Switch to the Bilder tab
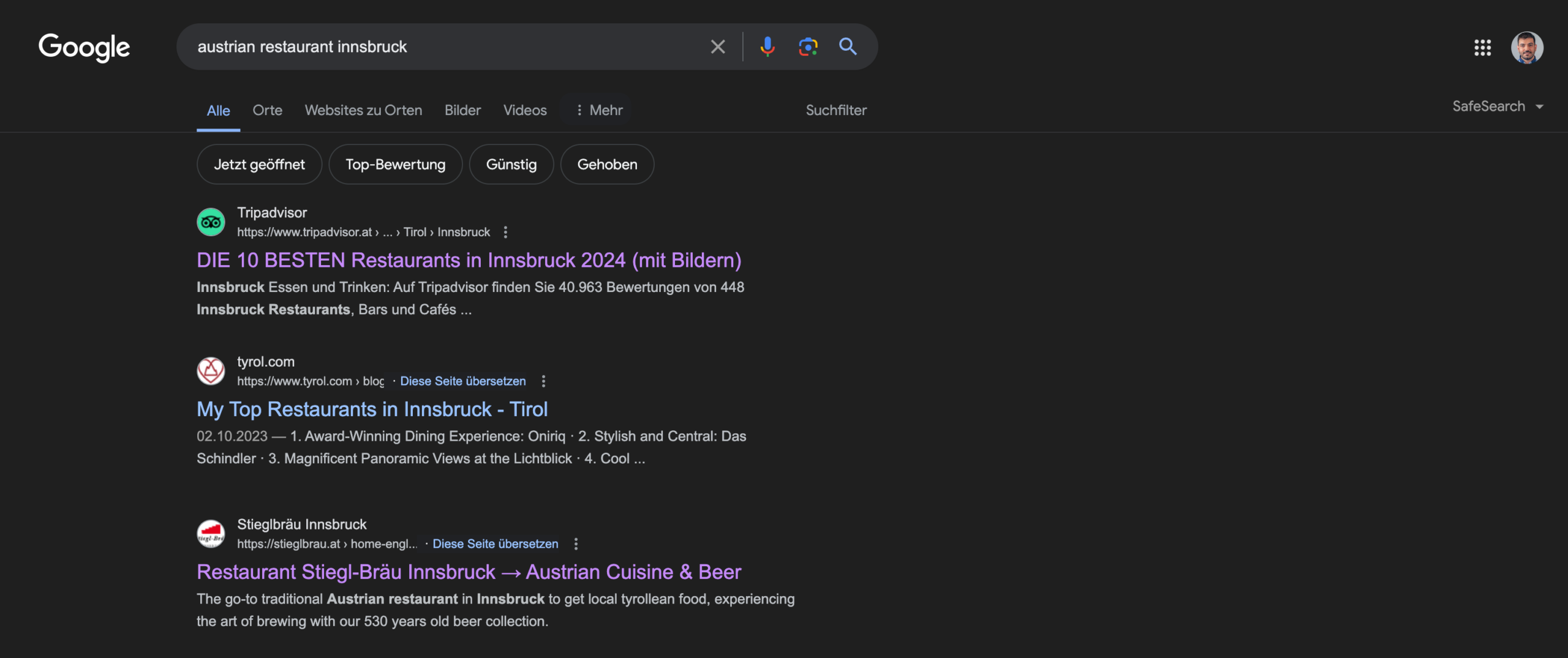This screenshot has width=1568, height=658. coord(462,110)
